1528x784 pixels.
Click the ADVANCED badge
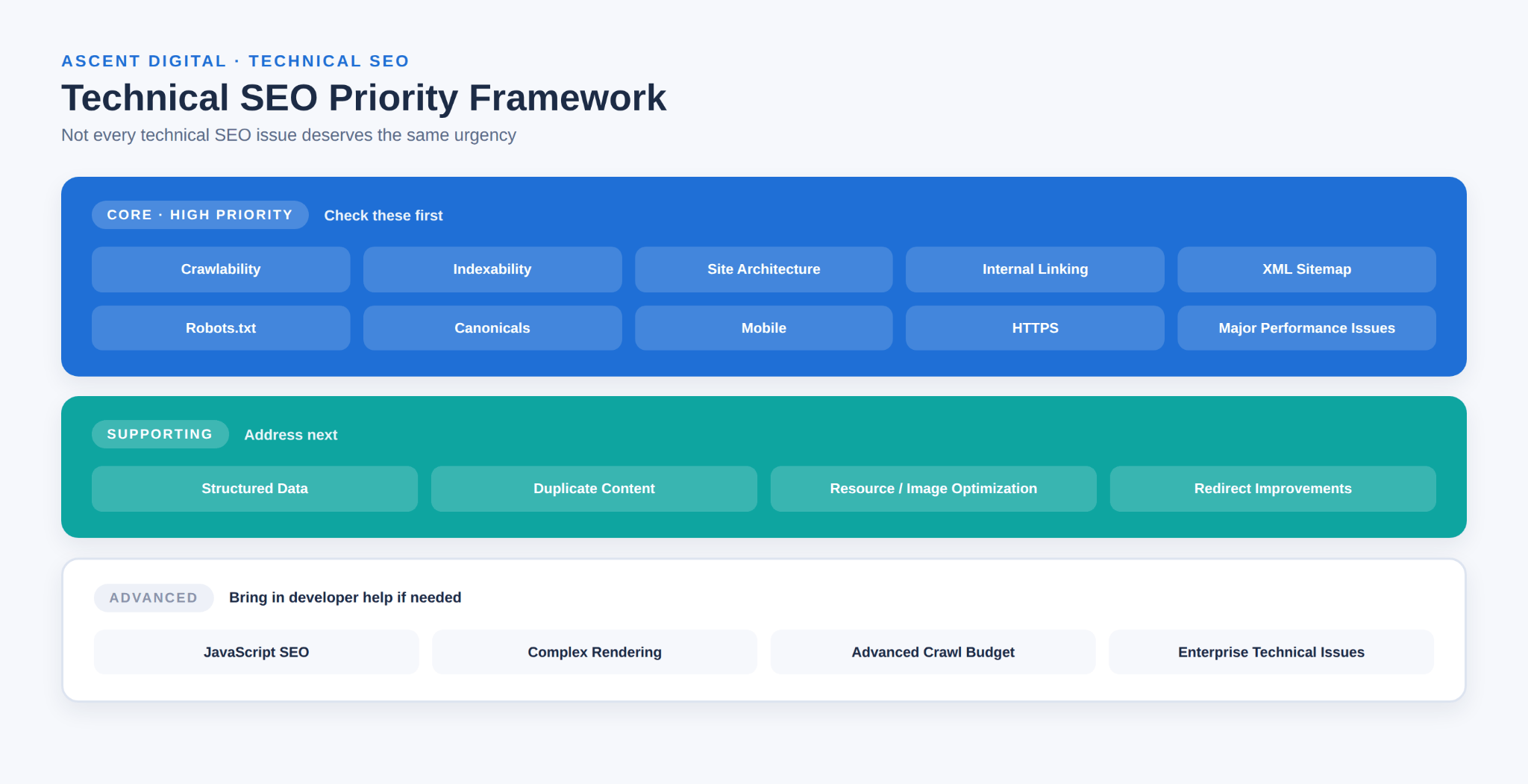[x=154, y=598]
